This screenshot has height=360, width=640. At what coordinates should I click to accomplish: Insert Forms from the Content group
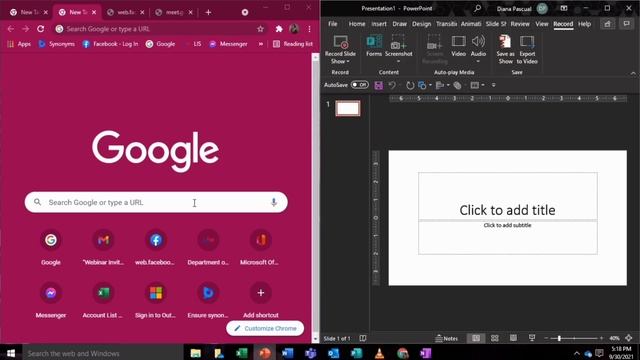click(373, 46)
